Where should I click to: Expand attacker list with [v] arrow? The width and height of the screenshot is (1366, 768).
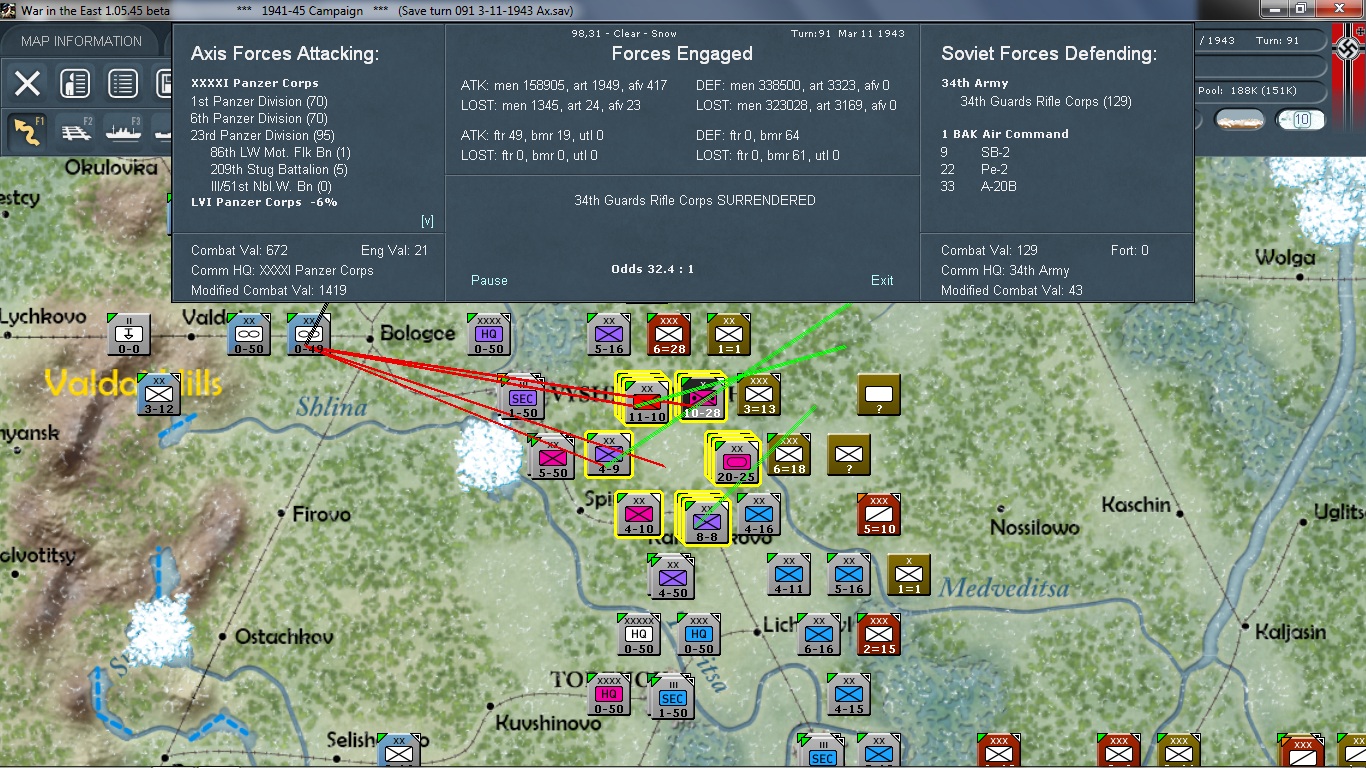click(427, 220)
